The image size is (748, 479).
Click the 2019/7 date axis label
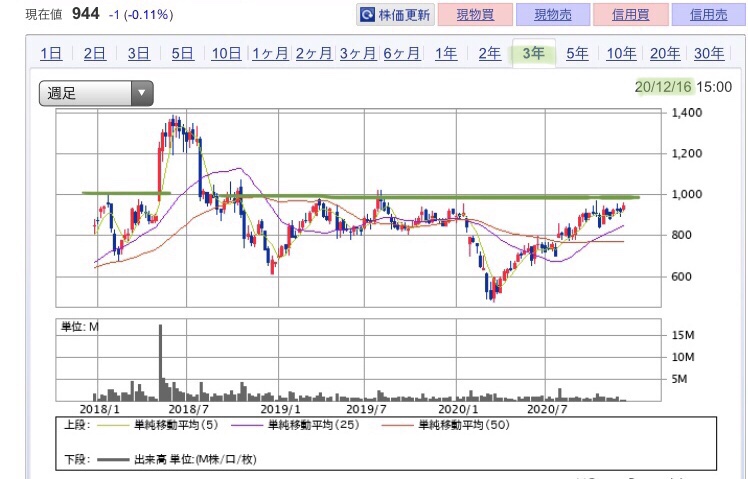pyautogui.click(x=366, y=409)
